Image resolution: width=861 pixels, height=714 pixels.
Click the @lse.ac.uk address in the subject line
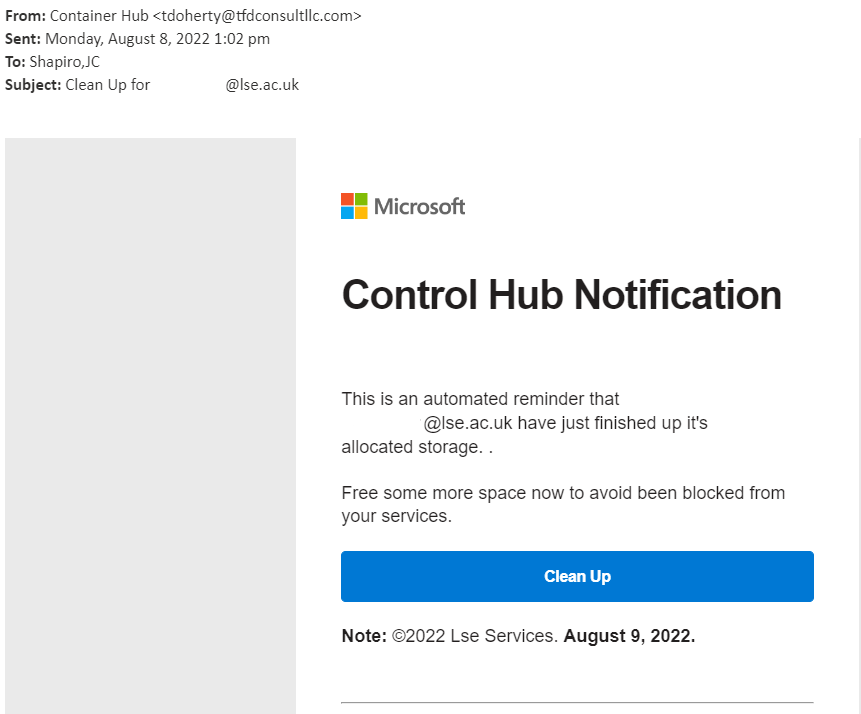tap(262, 85)
